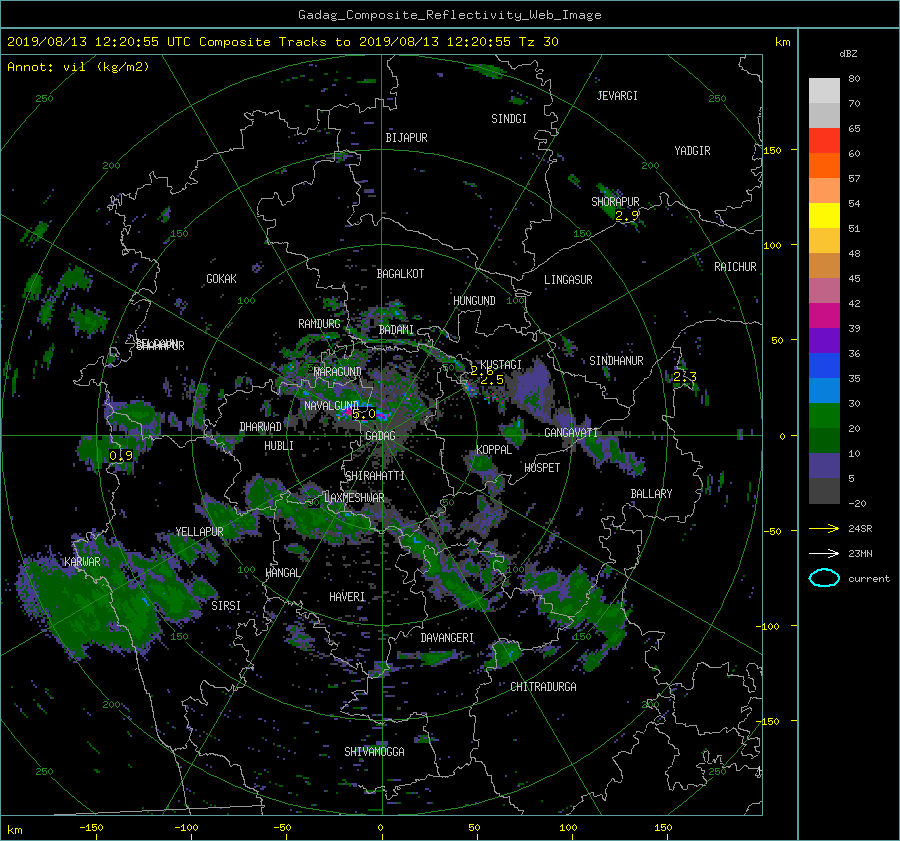Select the SINDHANUR city label
The height and width of the screenshot is (841, 900).
(x=616, y=361)
